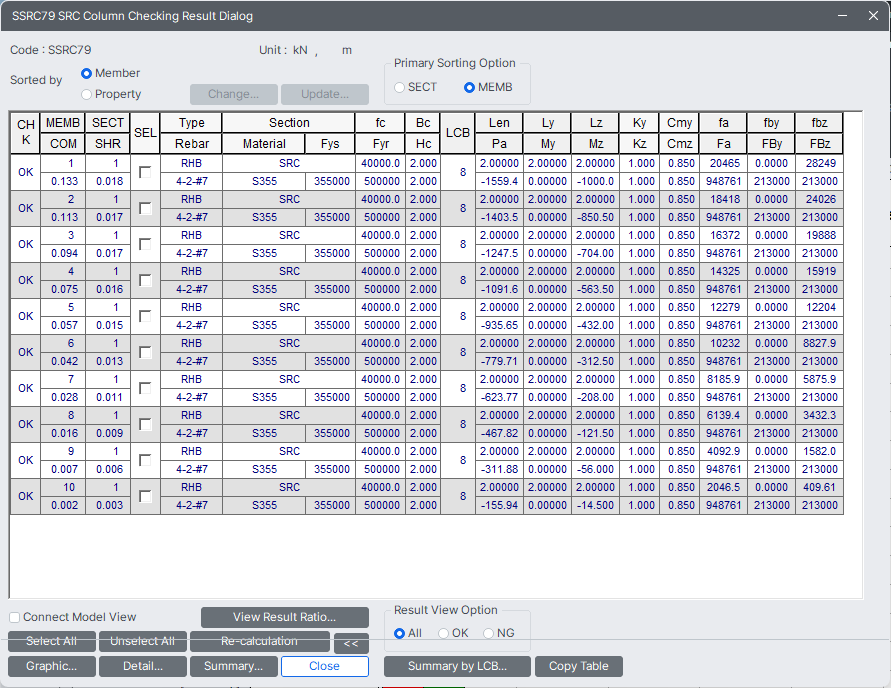Tick the SEL checkbox for member 3
Screen dimensions: 891x688
(x=145, y=244)
